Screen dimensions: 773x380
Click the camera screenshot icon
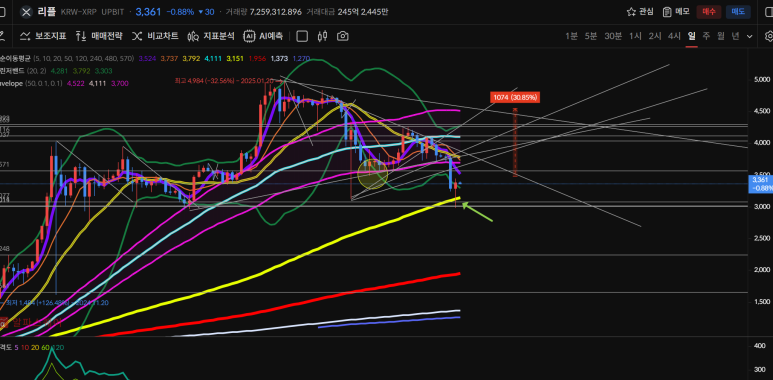[343, 36]
